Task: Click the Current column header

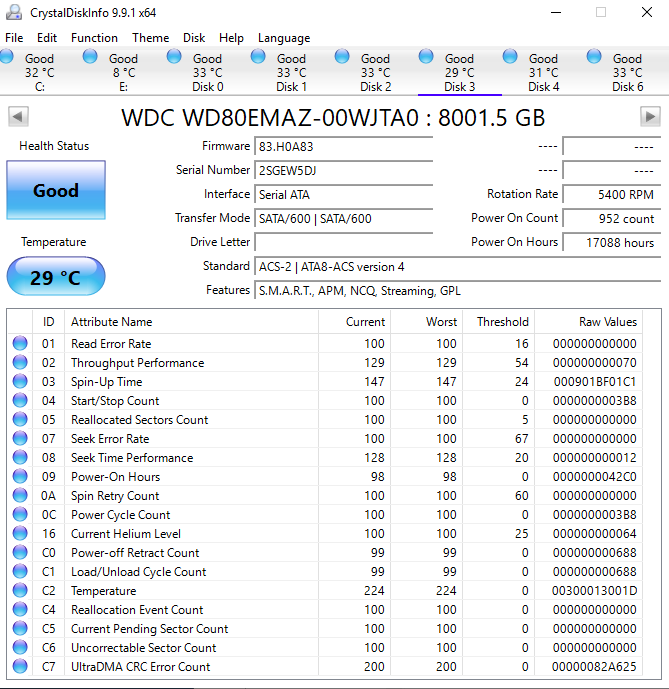Action: tap(354, 322)
